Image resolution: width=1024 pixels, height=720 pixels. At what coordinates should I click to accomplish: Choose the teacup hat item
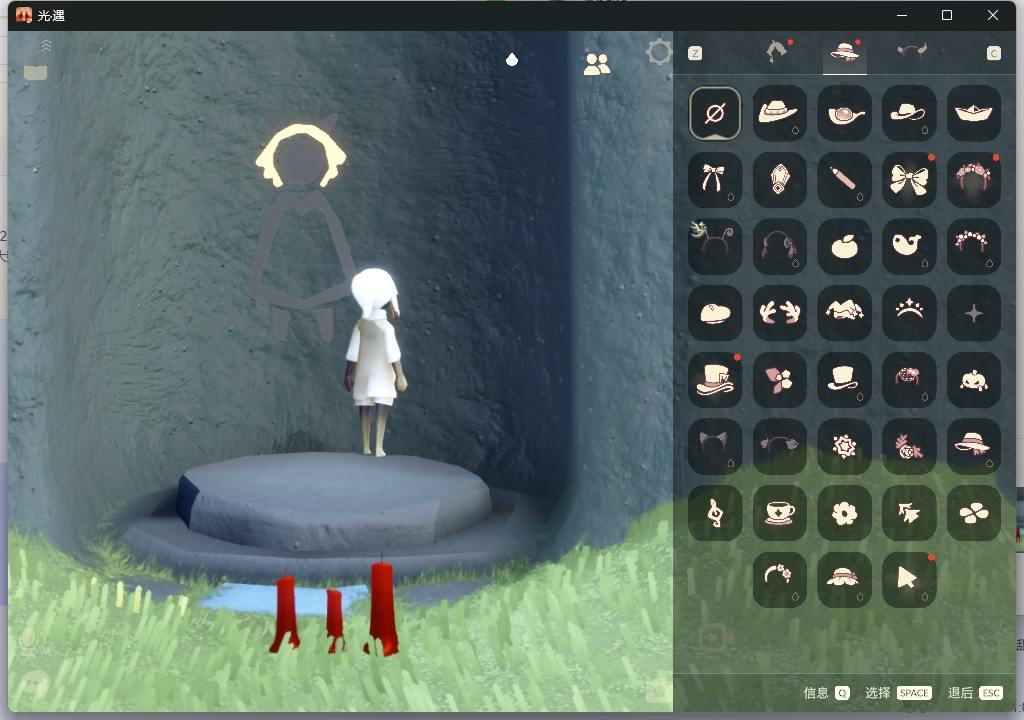click(x=779, y=512)
